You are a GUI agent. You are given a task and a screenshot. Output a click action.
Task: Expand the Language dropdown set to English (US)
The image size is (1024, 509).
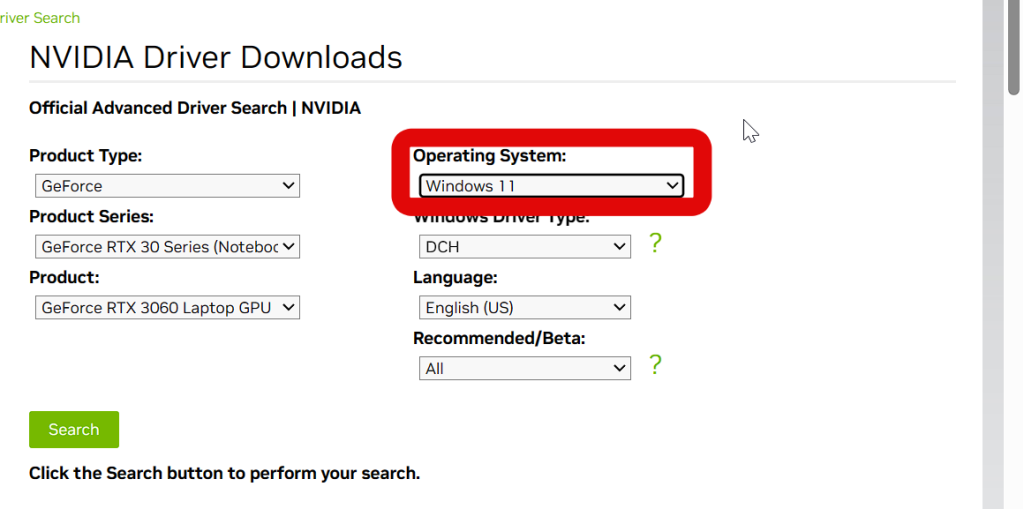524,308
